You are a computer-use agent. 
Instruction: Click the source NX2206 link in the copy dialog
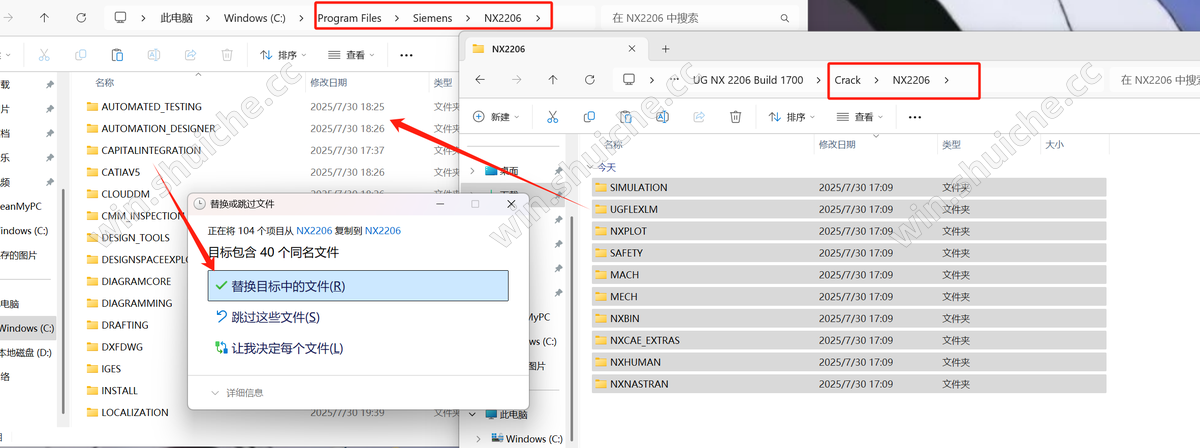314,230
